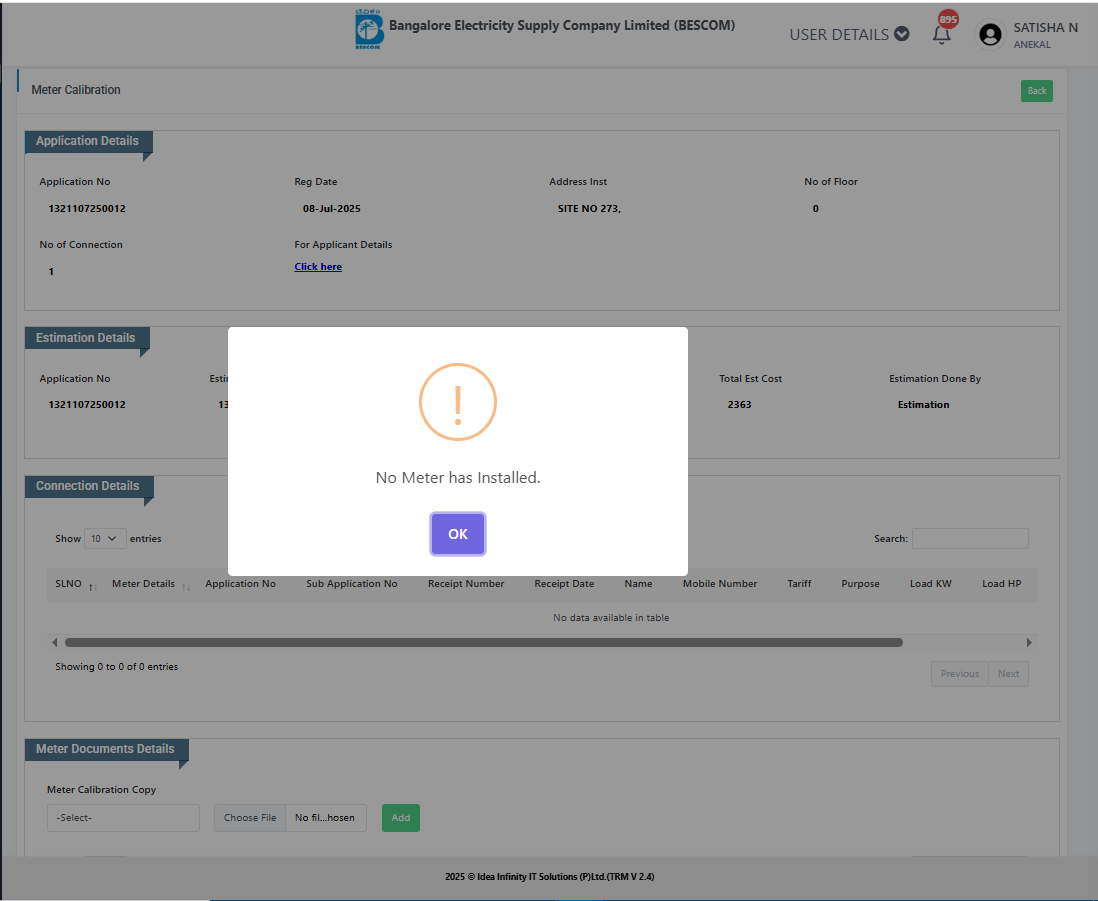This screenshot has height=901, width=1098.
Task: Click the BESCOM logo
Action: [368, 29]
